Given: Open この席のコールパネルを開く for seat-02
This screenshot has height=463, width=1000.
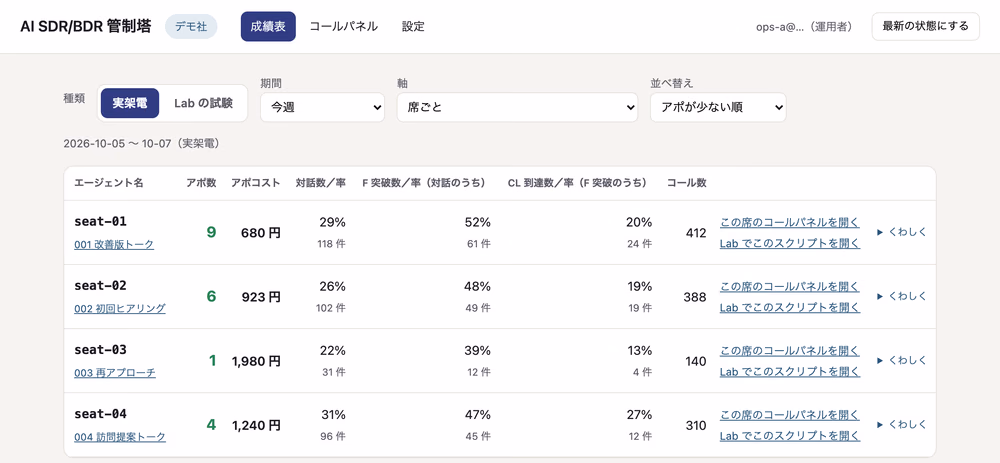Looking at the screenshot, I should pos(790,286).
